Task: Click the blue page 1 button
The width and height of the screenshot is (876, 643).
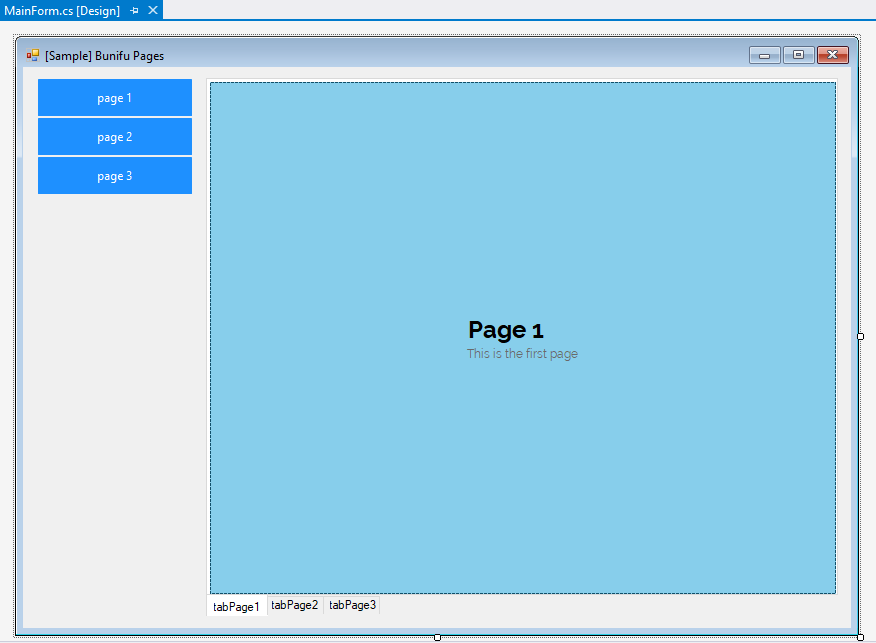Action: (x=115, y=98)
